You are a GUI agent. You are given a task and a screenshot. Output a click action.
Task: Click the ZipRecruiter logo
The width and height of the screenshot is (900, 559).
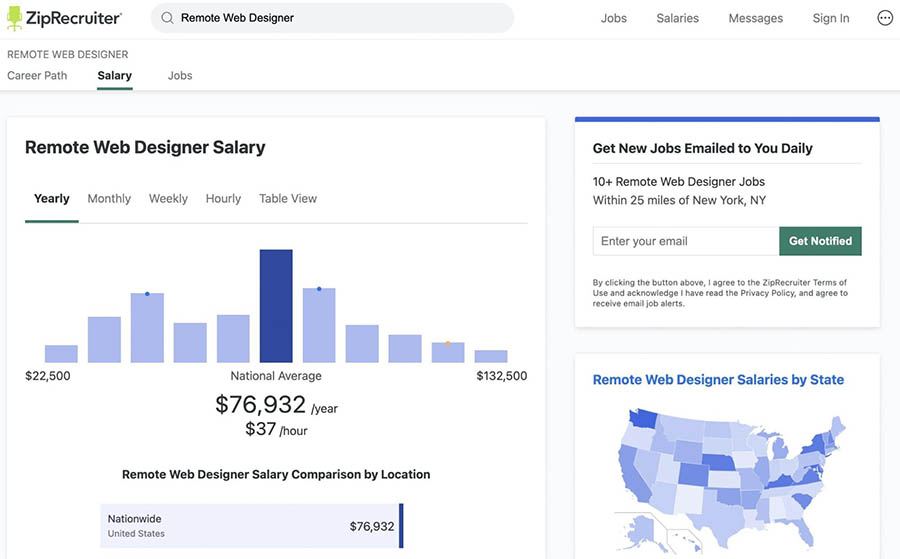(x=64, y=18)
